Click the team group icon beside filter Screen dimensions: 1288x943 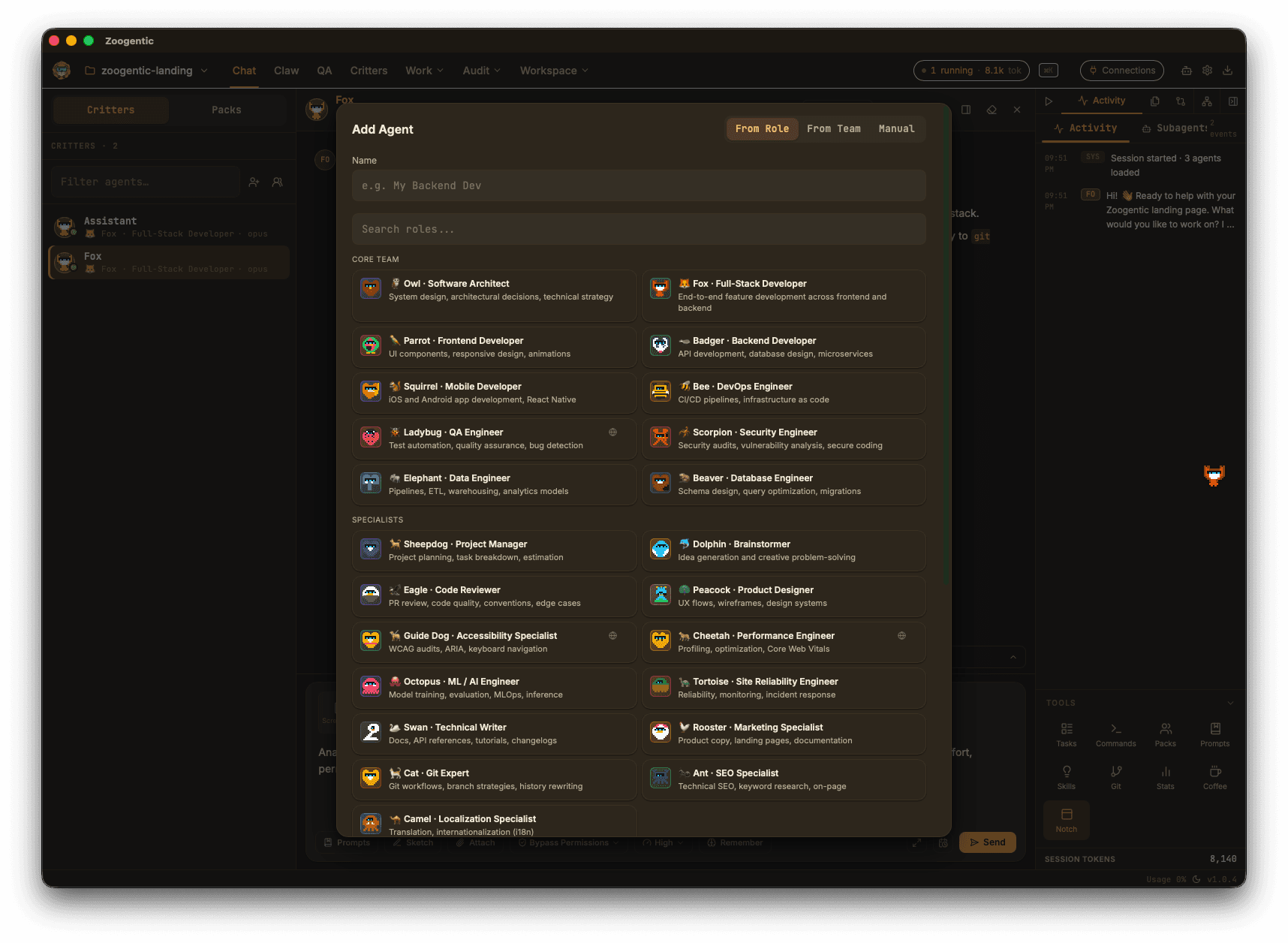(278, 182)
